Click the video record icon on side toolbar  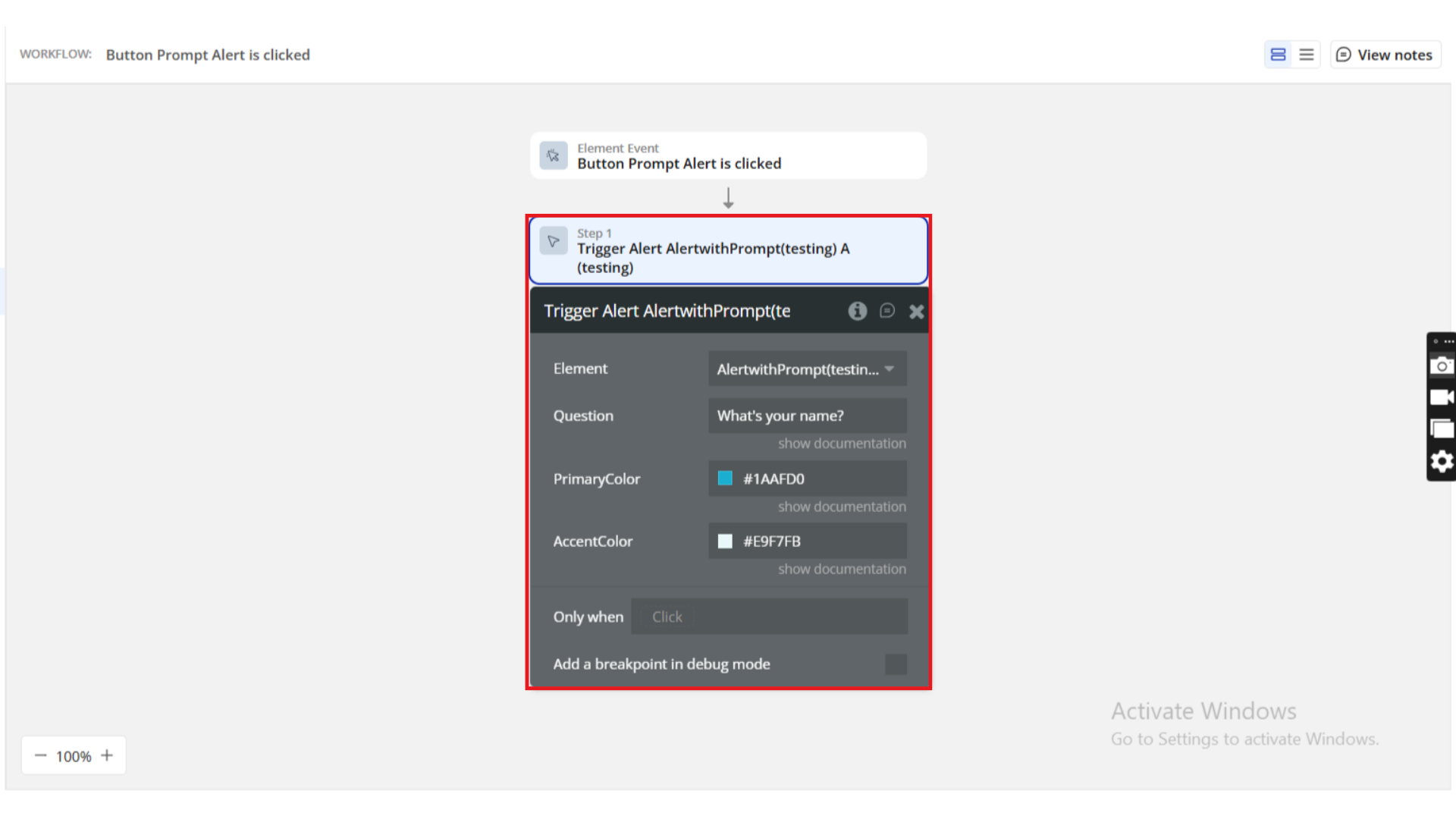pyautogui.click(x=1441, y=397)
